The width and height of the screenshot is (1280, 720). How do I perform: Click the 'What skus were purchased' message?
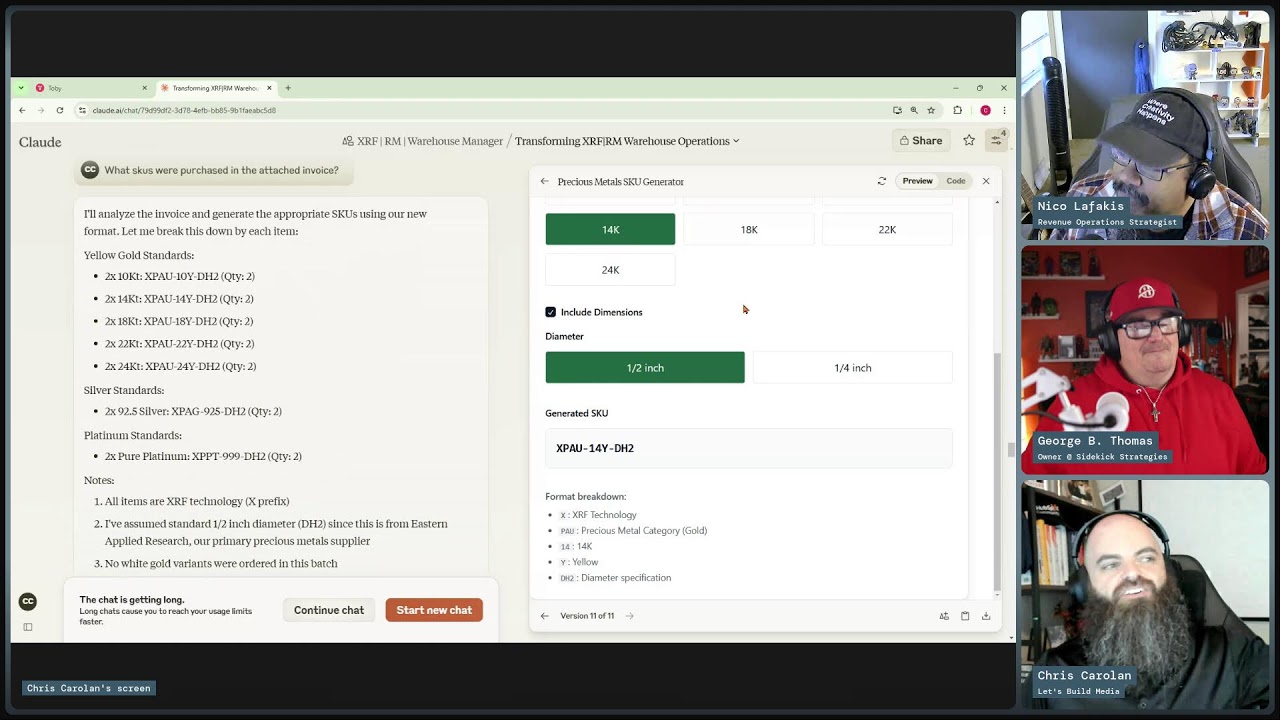pyautogui.click(x=221, y=170)
